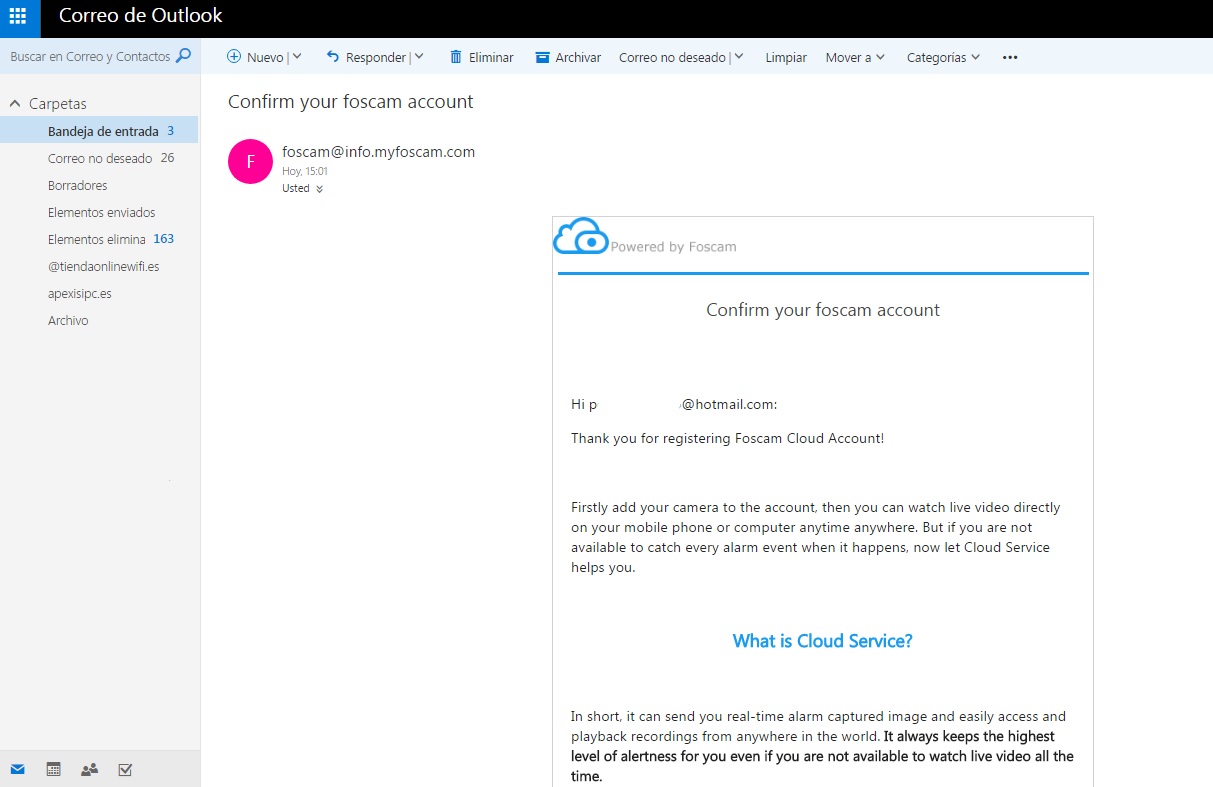
Task: Click the search magnifier icon
Action: tap(183, 56)
